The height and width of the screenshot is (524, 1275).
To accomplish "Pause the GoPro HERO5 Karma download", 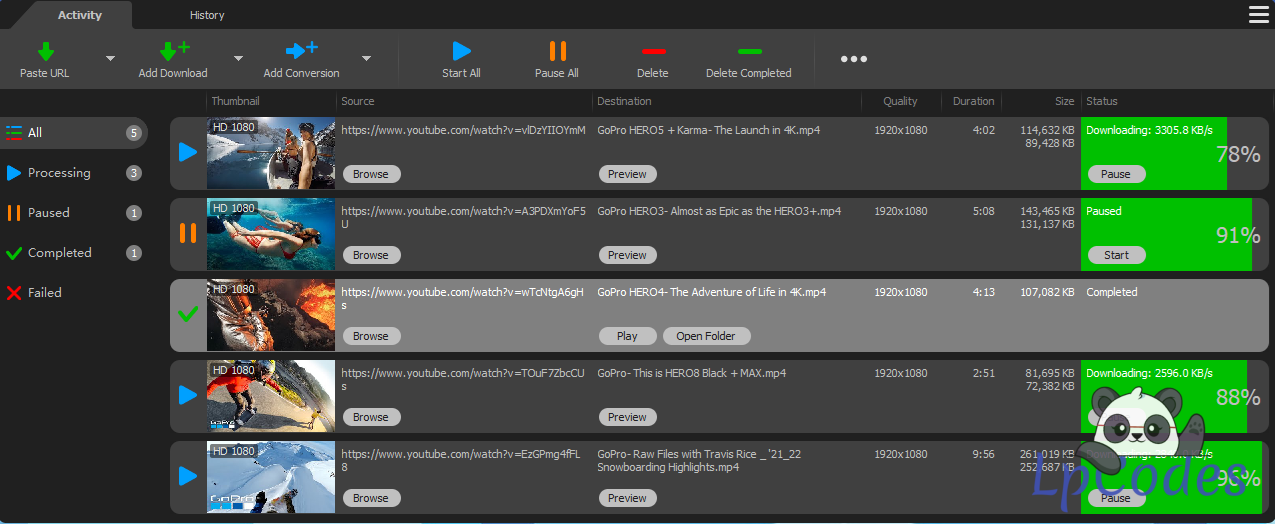I will tap(1115, 174).
